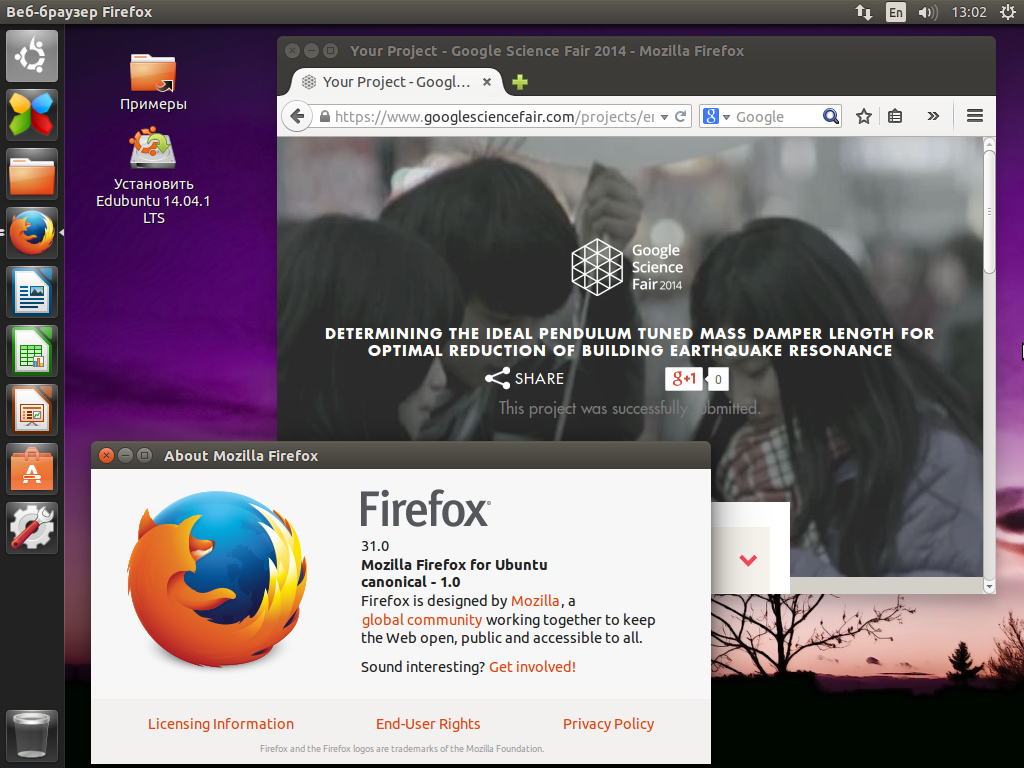1024x768 pixels.
Task: Click the project title starting with DETERMINING
Action: coord(630,342)
